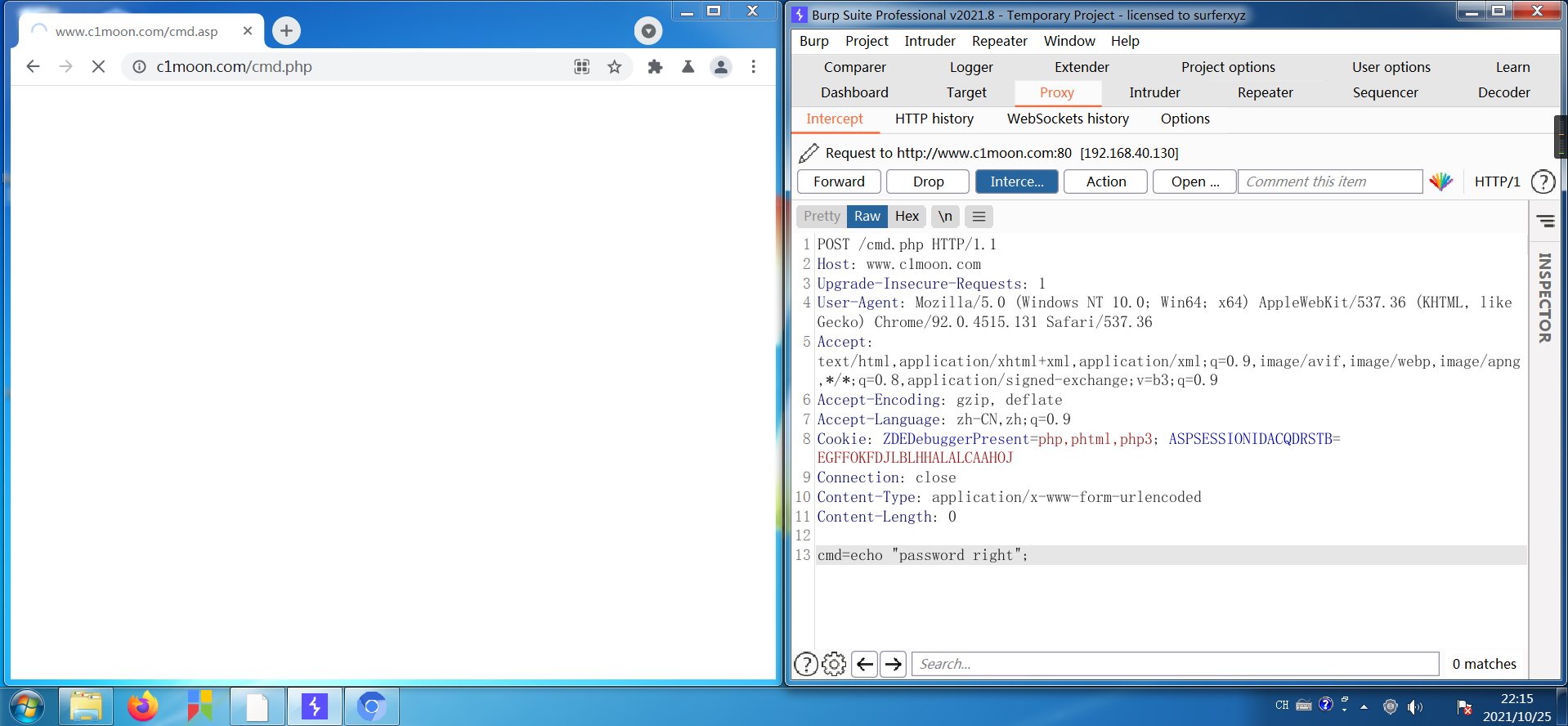This screenshot has height=726, width=1568.
Task: Open the Chrome extensions puzzle icon
Action: click(655, 67)
